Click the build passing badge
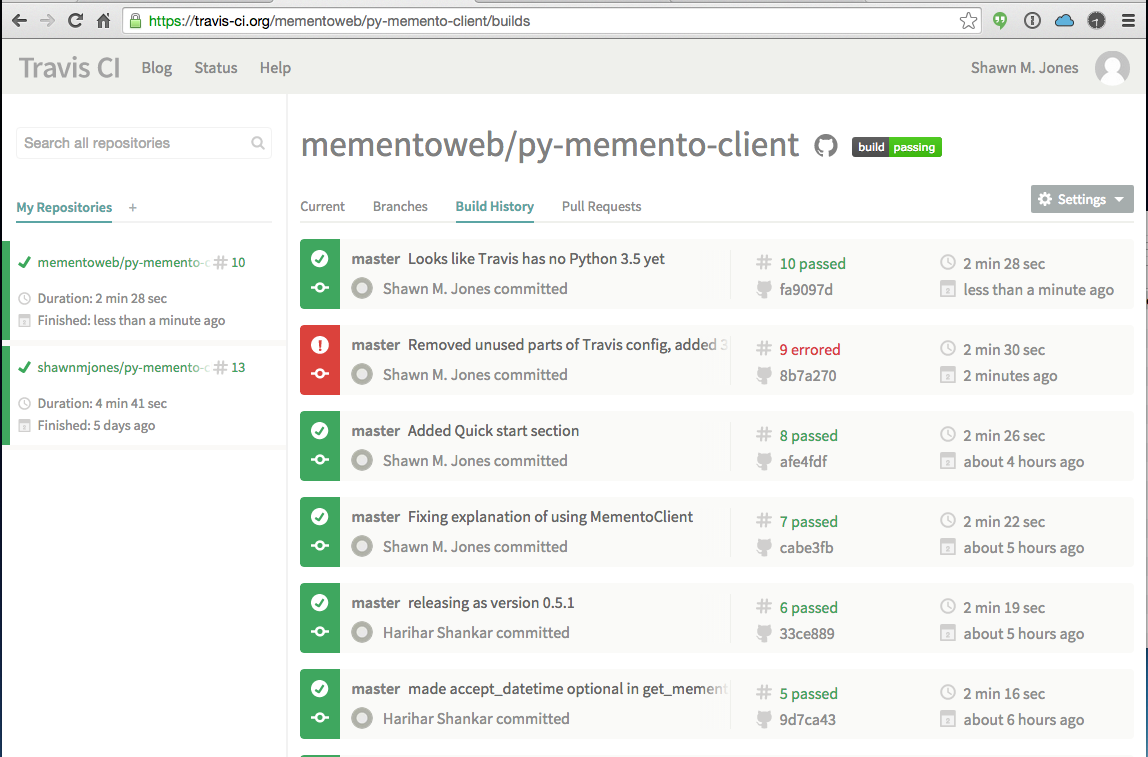 (897, 147)
